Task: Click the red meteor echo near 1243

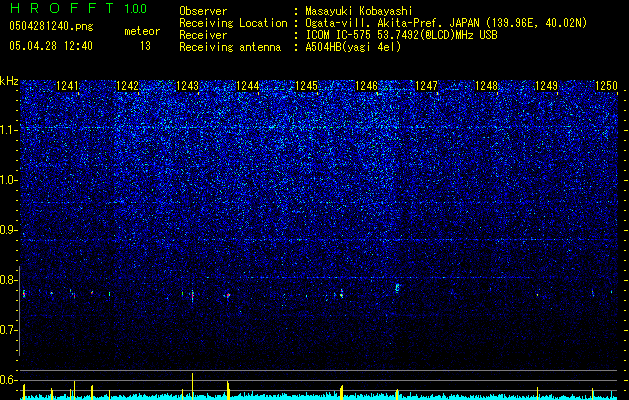Action: [x=193, y=295]
